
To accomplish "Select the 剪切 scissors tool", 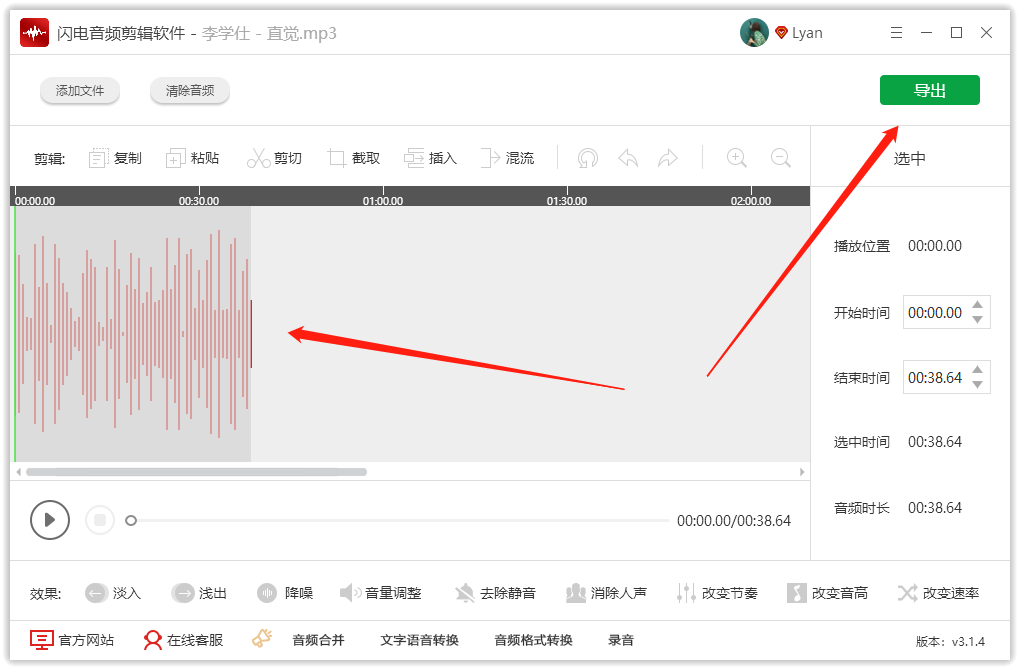I will 274,158.
